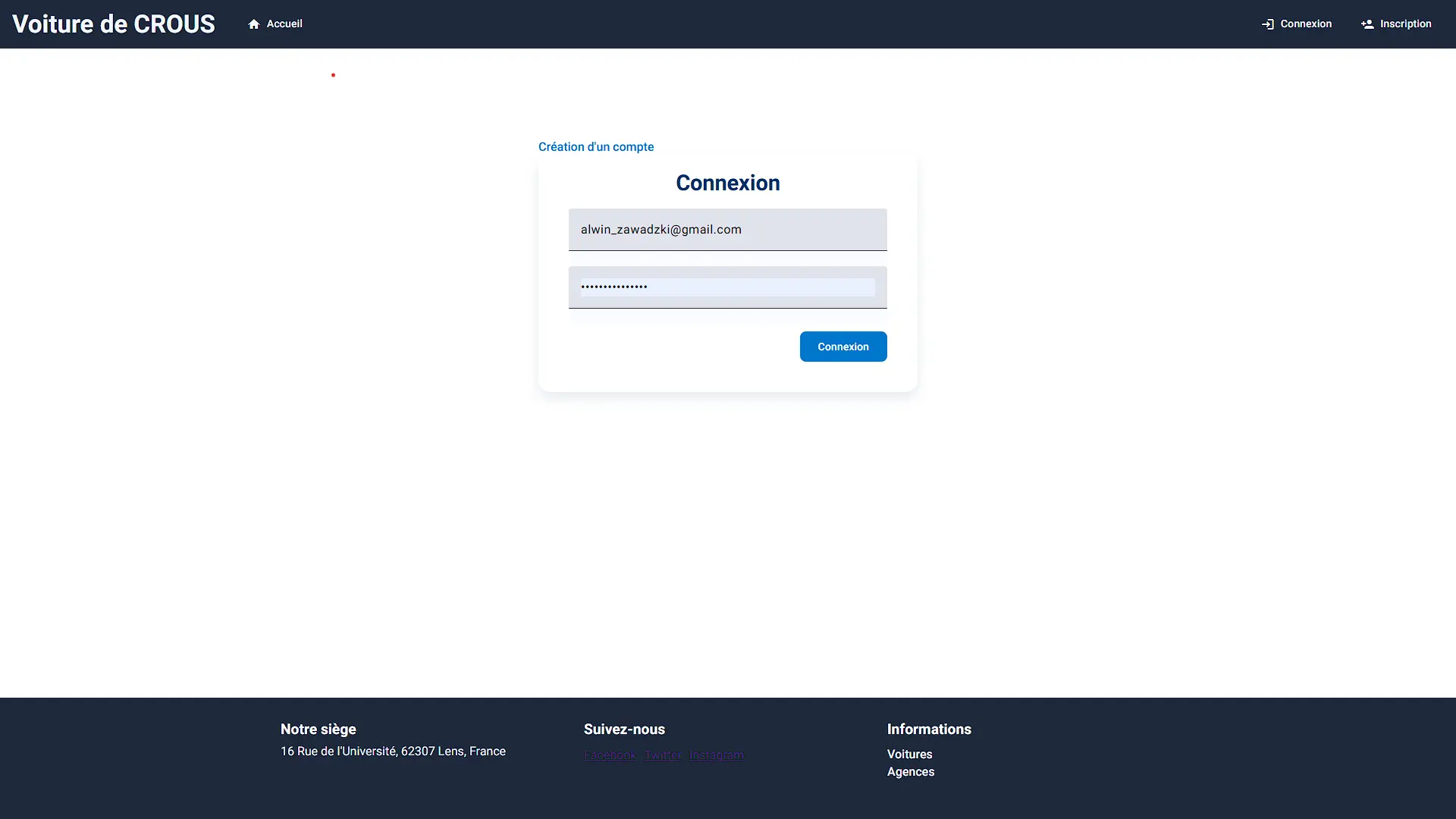Open the Accueil menu item

coord(284,24)
